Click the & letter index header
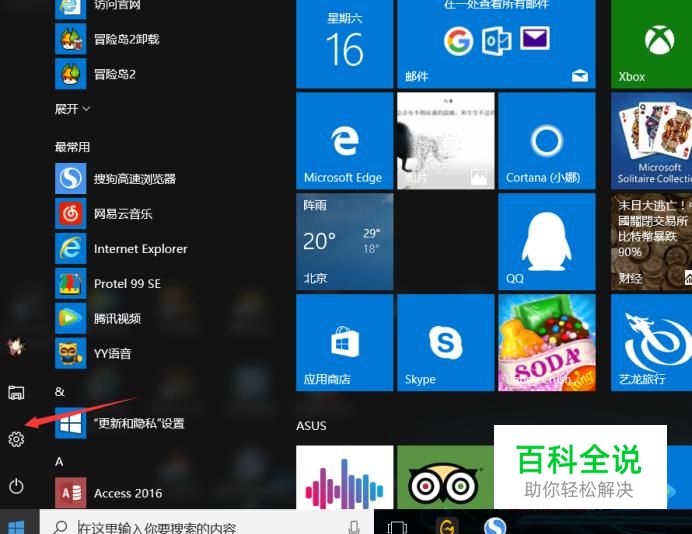Viewport: 692px width, 534px height. pos(60,391)
